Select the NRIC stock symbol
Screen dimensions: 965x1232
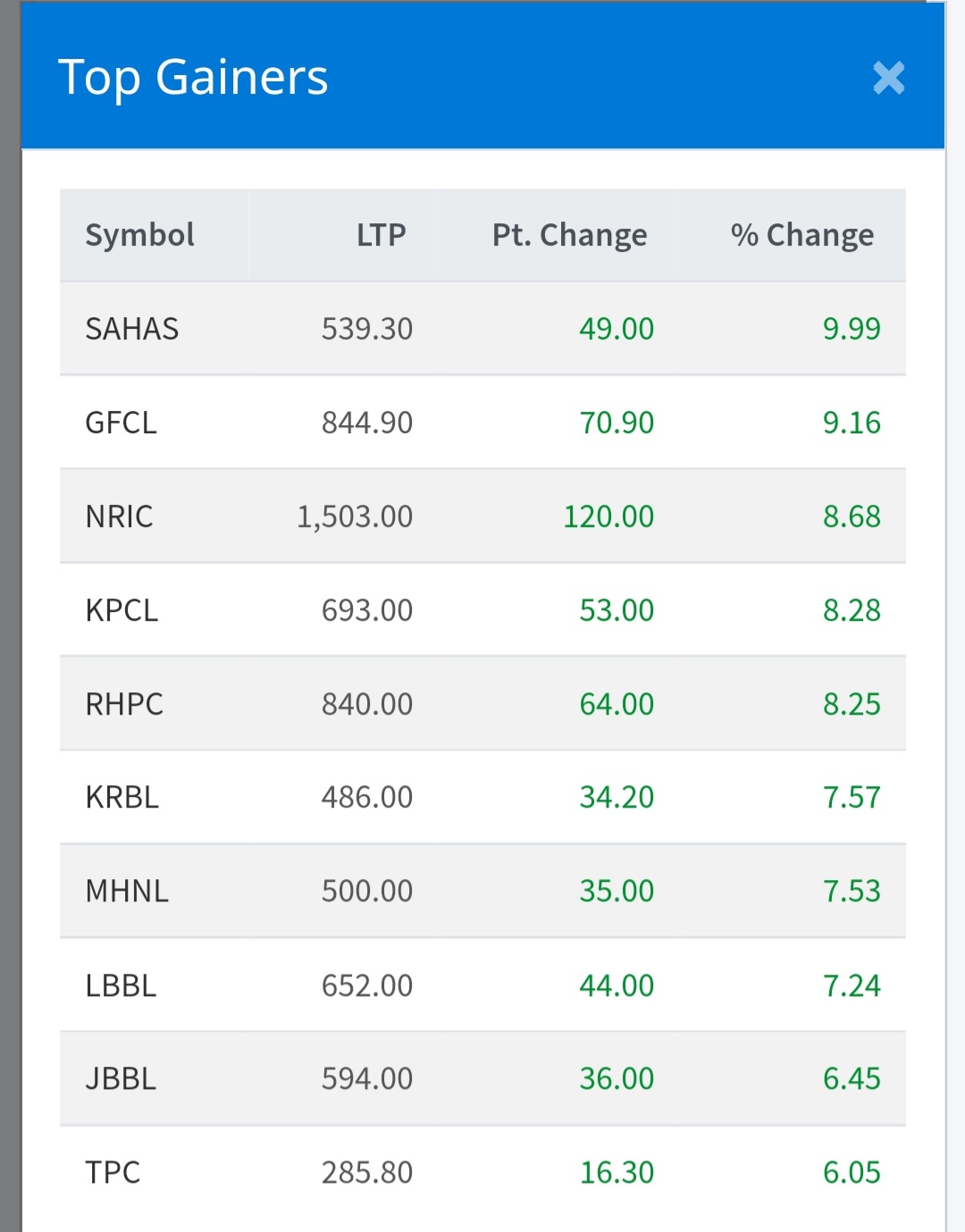(x=120, y=516)
